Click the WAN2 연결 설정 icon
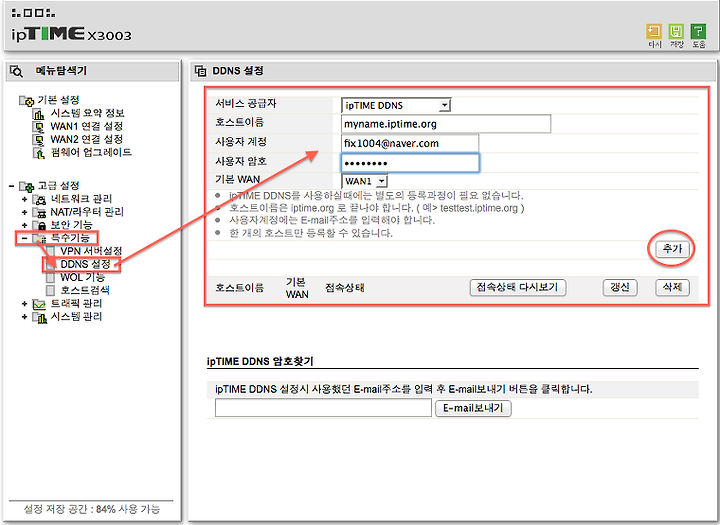 point(39,140)
